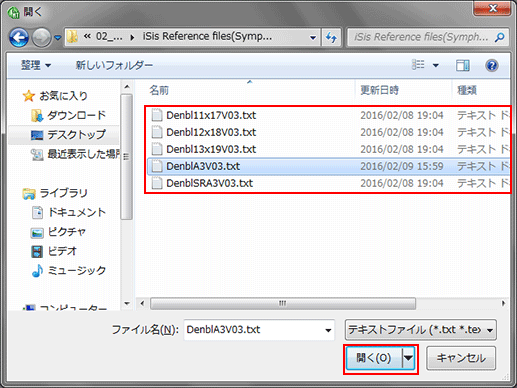Screen dimensions: 517x388
Task: Click navigation pane vertical scrollbar thumb
Action: [x=127, y=157]
